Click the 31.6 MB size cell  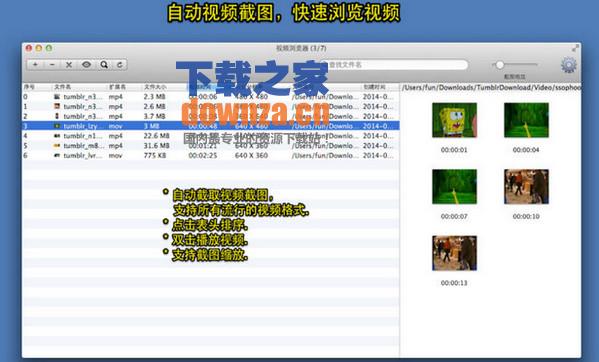(x=157, y=145)
